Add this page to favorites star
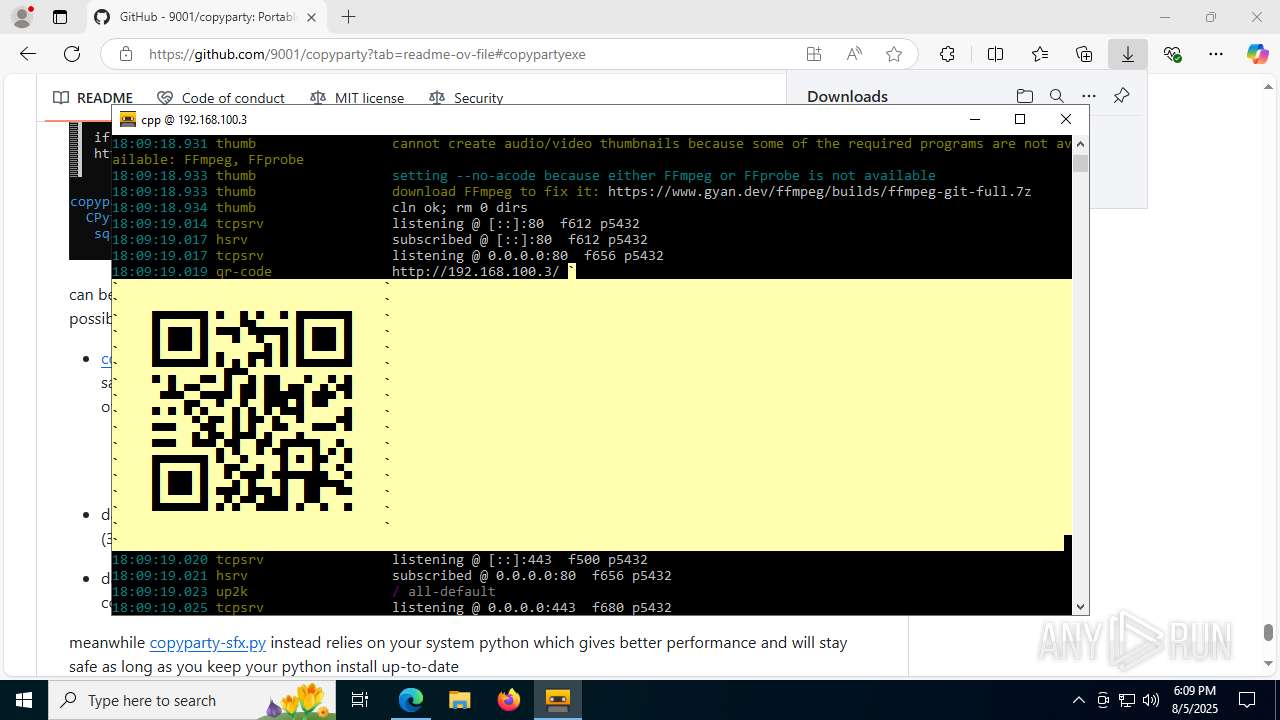The height and width of the screenshot is (720, 1280). (894, 54)
